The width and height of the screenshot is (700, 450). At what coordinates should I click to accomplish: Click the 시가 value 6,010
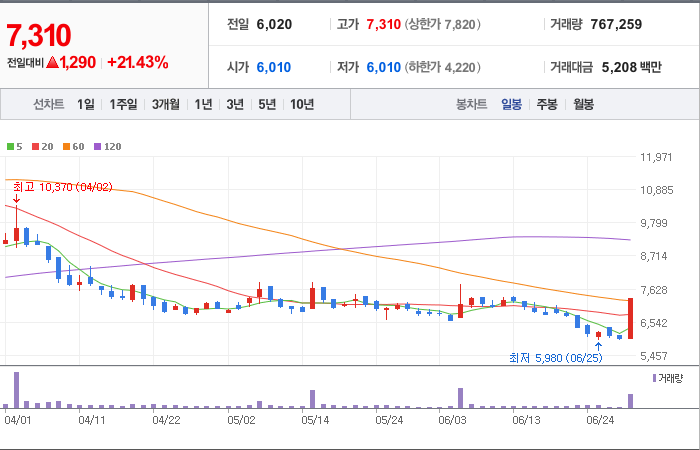[x=274, y=67]
